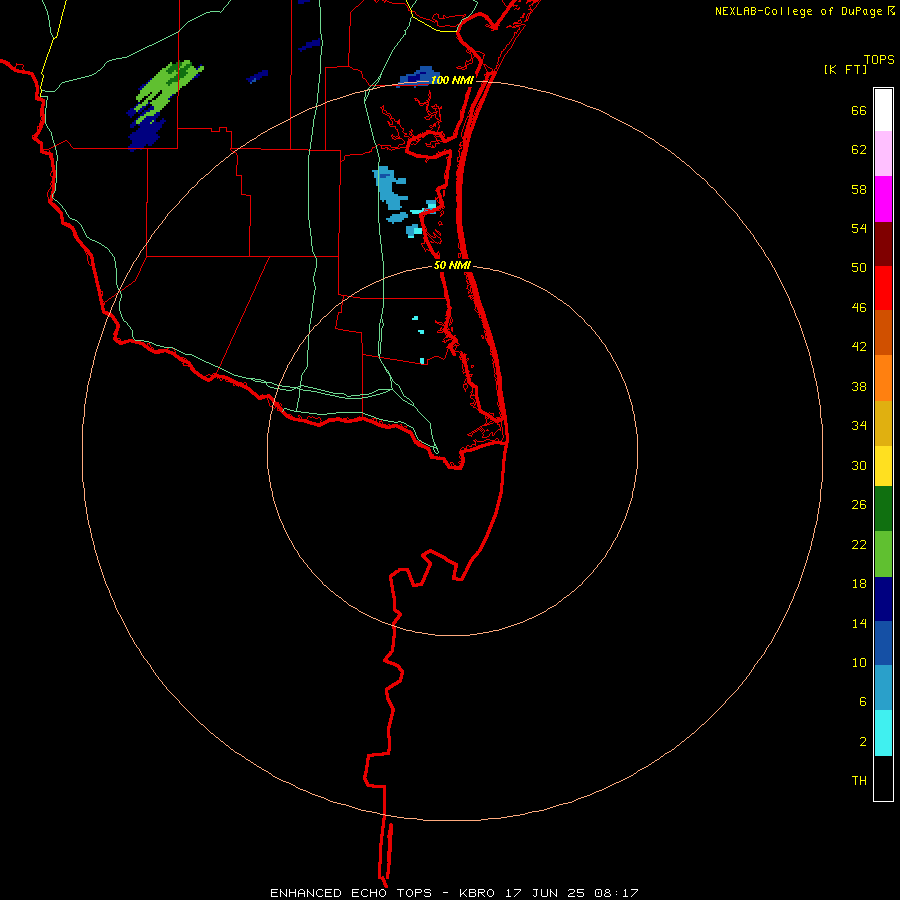Click the light green legend swatch
The image size is (900, 900).
883,554
